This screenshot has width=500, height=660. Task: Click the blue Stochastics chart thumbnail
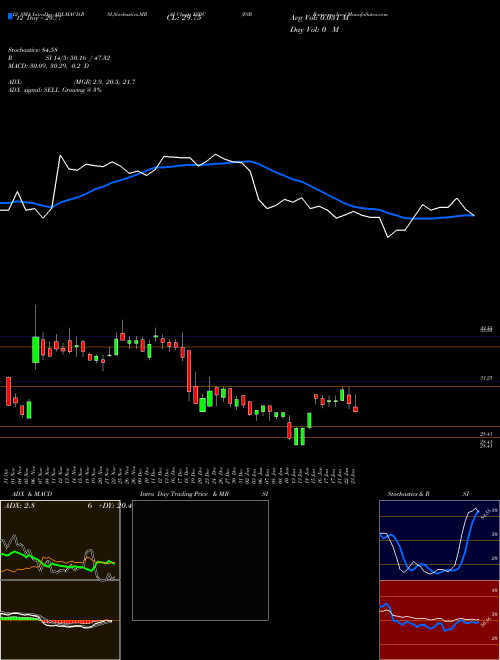[x=439, y=540]
